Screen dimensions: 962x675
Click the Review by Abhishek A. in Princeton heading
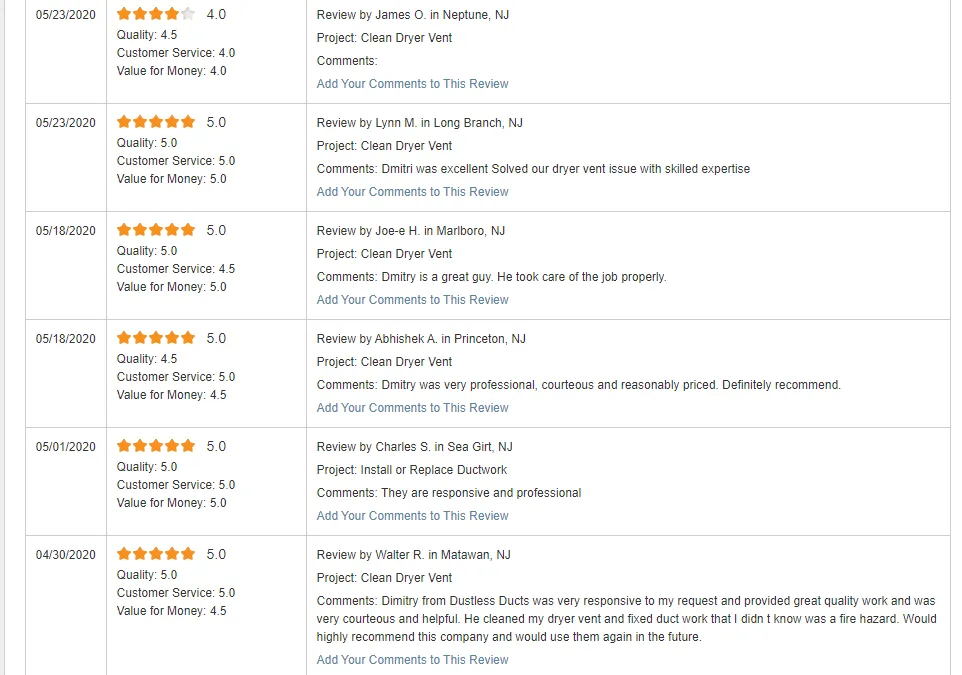tap(420, 339)
